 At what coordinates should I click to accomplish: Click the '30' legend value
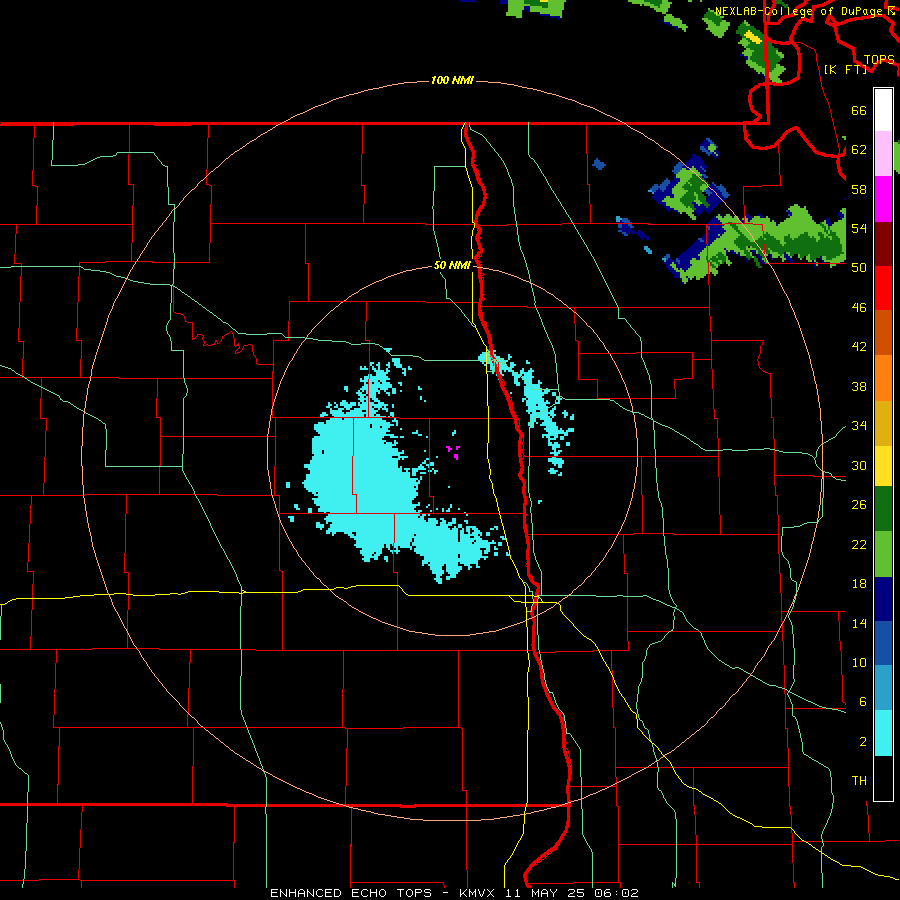pos(859,465)
